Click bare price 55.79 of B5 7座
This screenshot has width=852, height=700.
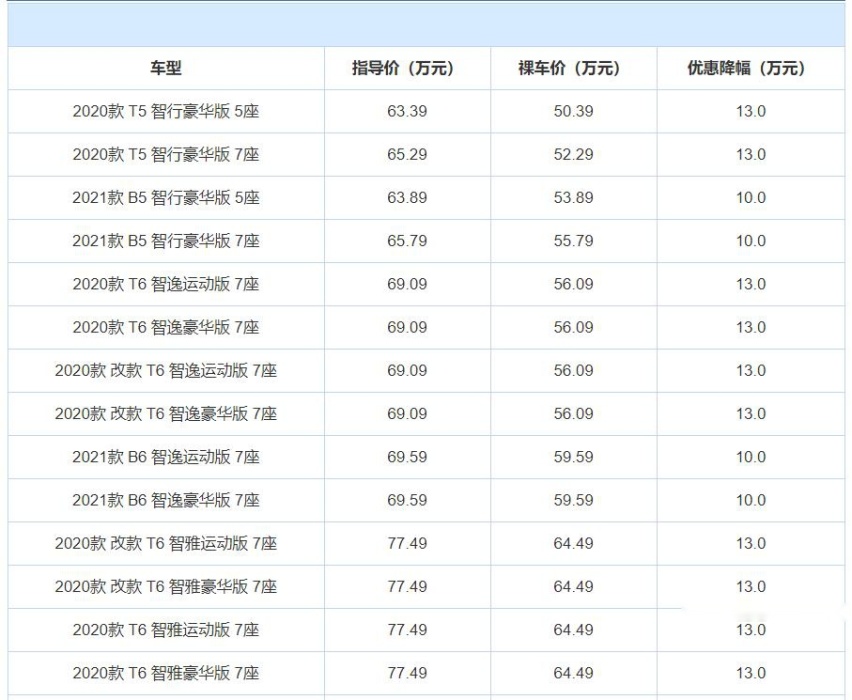tap(573, 241)
